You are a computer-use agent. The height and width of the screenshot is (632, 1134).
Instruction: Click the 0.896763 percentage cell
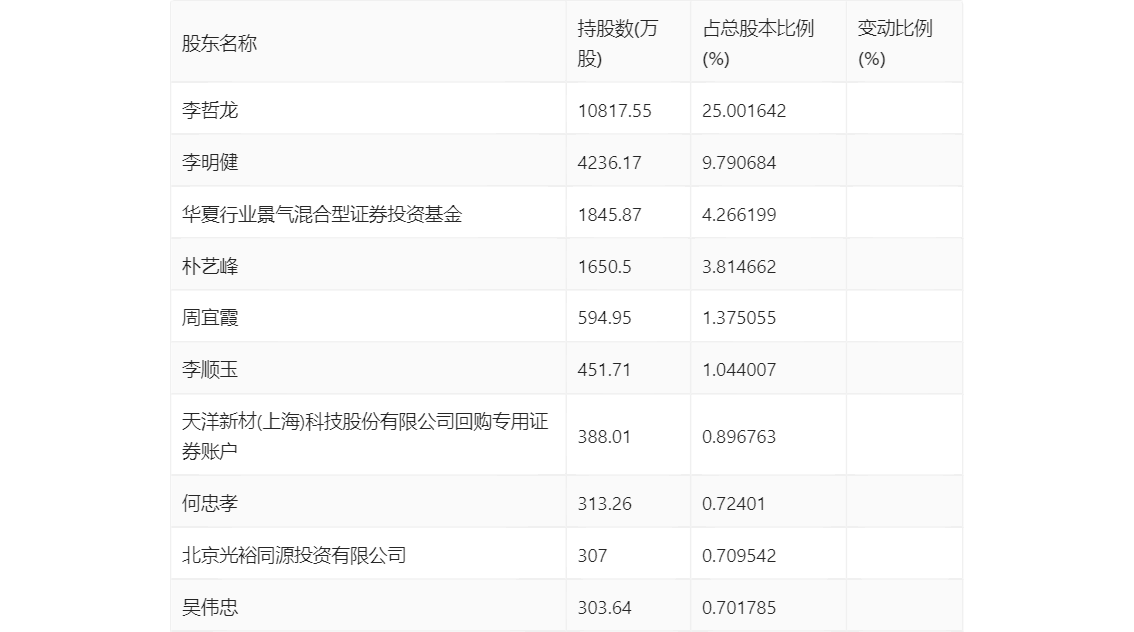739,437
